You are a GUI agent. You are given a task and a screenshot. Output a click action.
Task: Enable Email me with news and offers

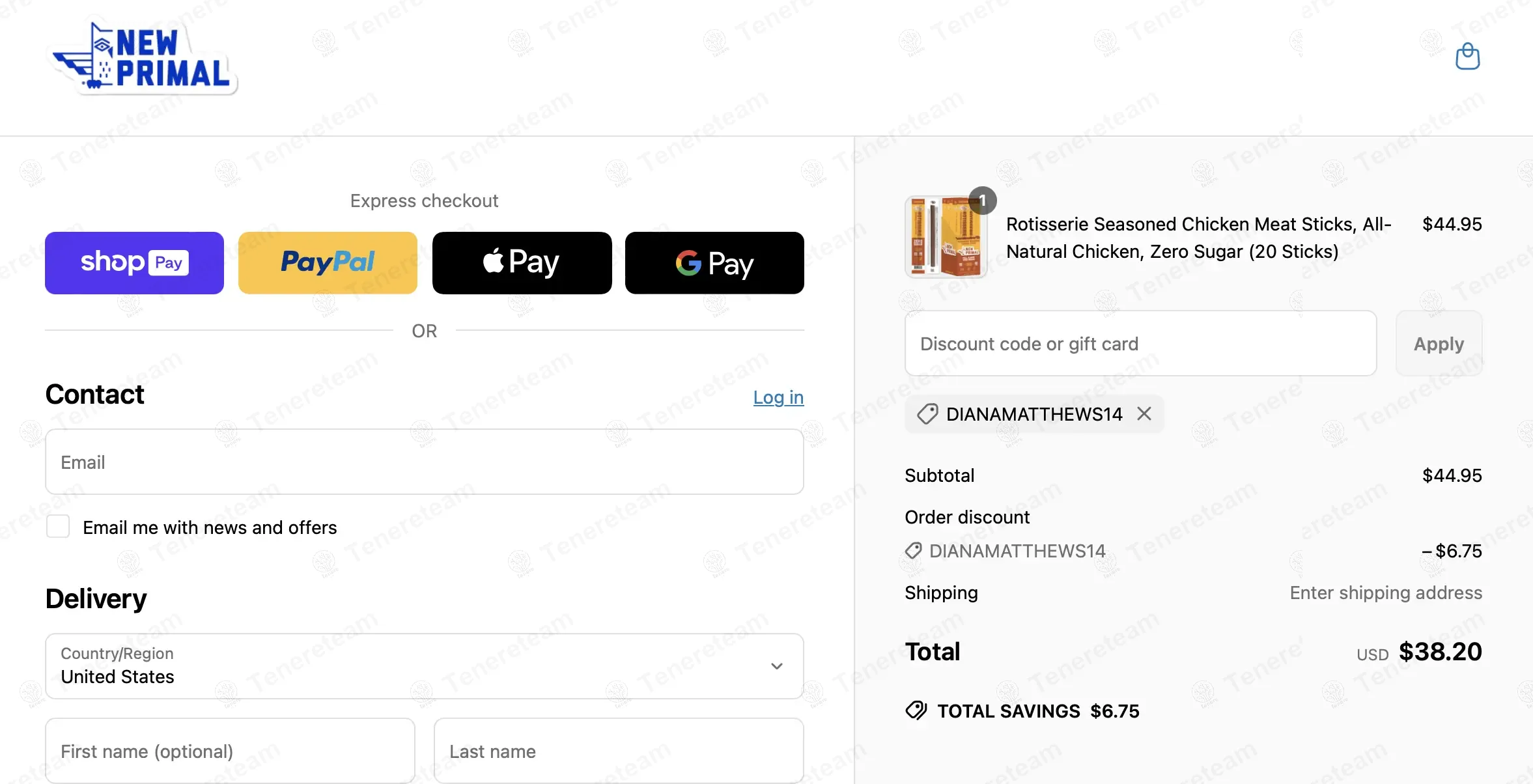pos(58,526)
